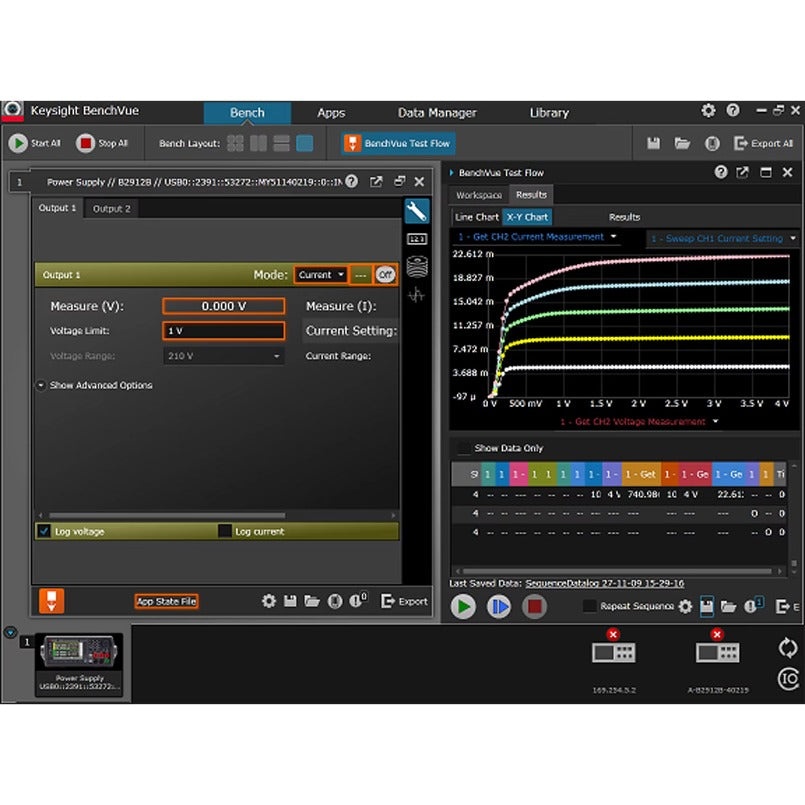Viewport: 805px width, 805px height.
Task: Toggle Output 1 Off switch
Action: [x=385, y=275]
